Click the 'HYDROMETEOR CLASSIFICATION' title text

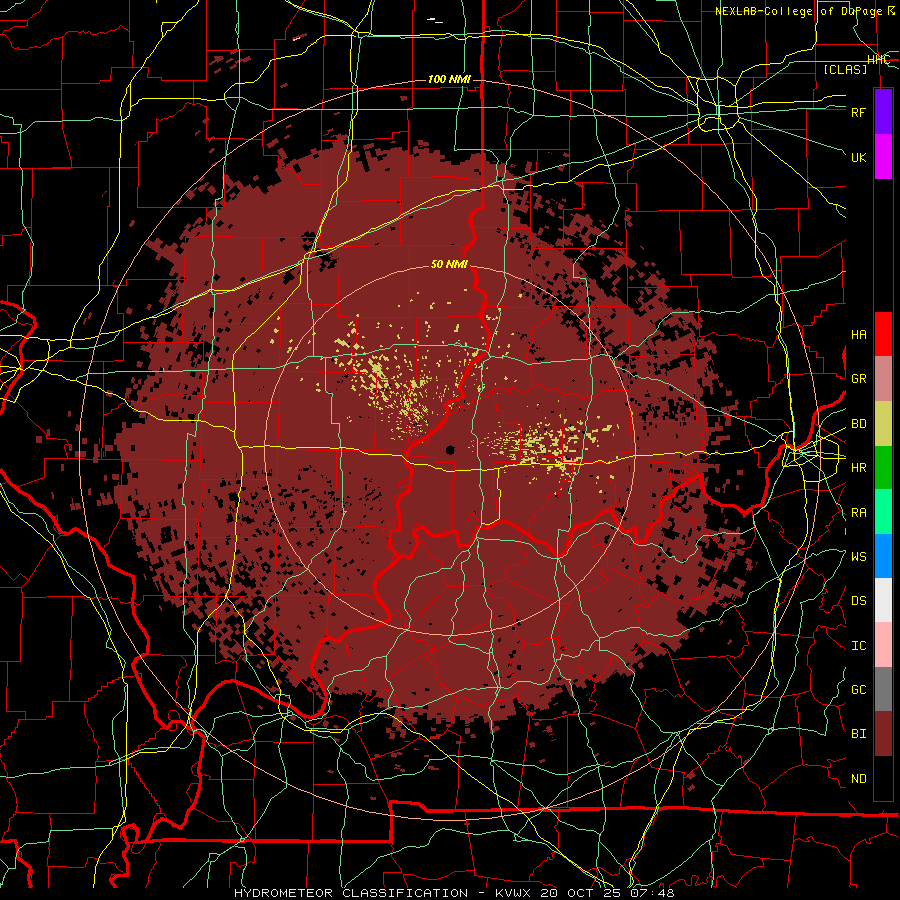(351, 893)
